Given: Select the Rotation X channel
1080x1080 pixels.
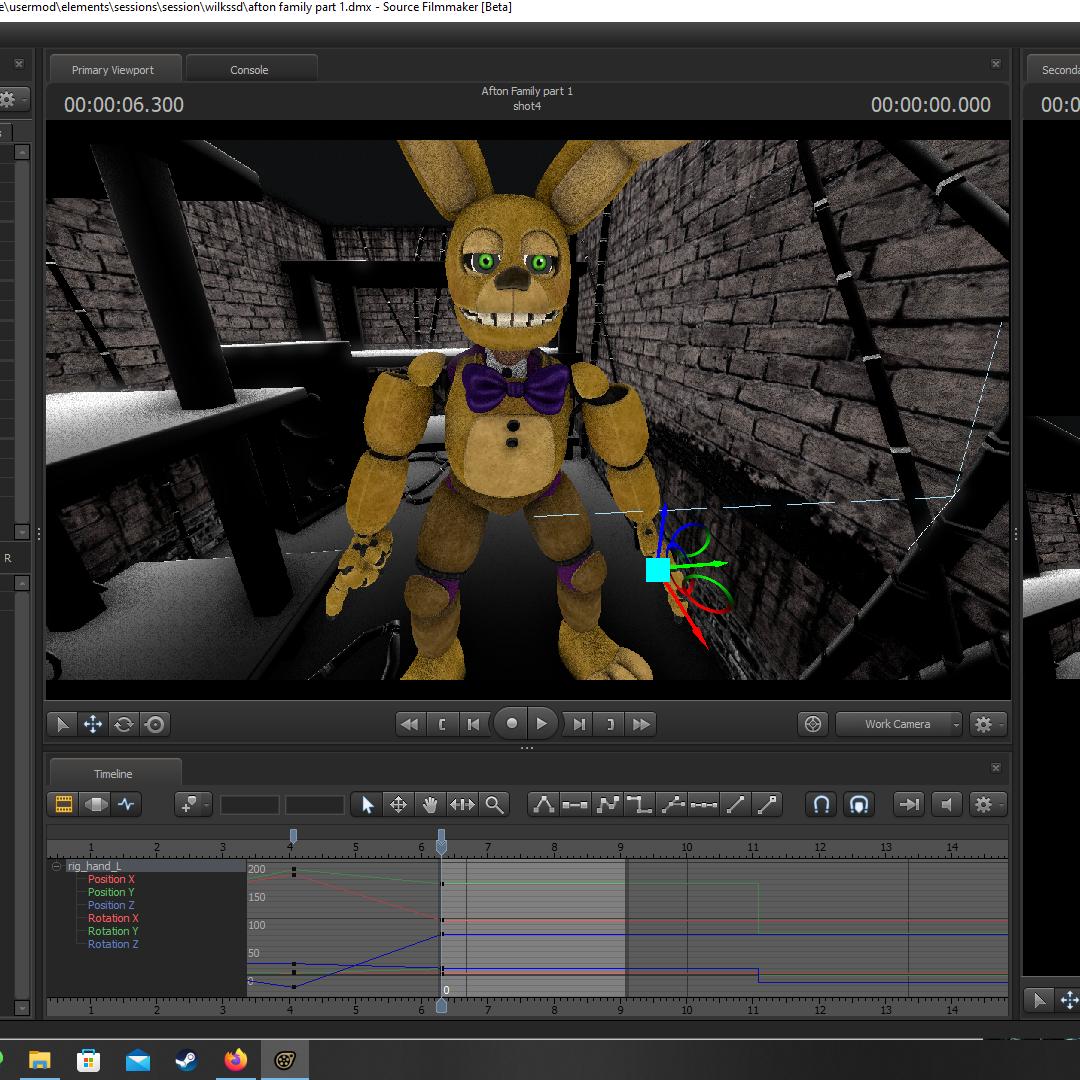Looking at the screenshot, I should (x=113, y=918).
